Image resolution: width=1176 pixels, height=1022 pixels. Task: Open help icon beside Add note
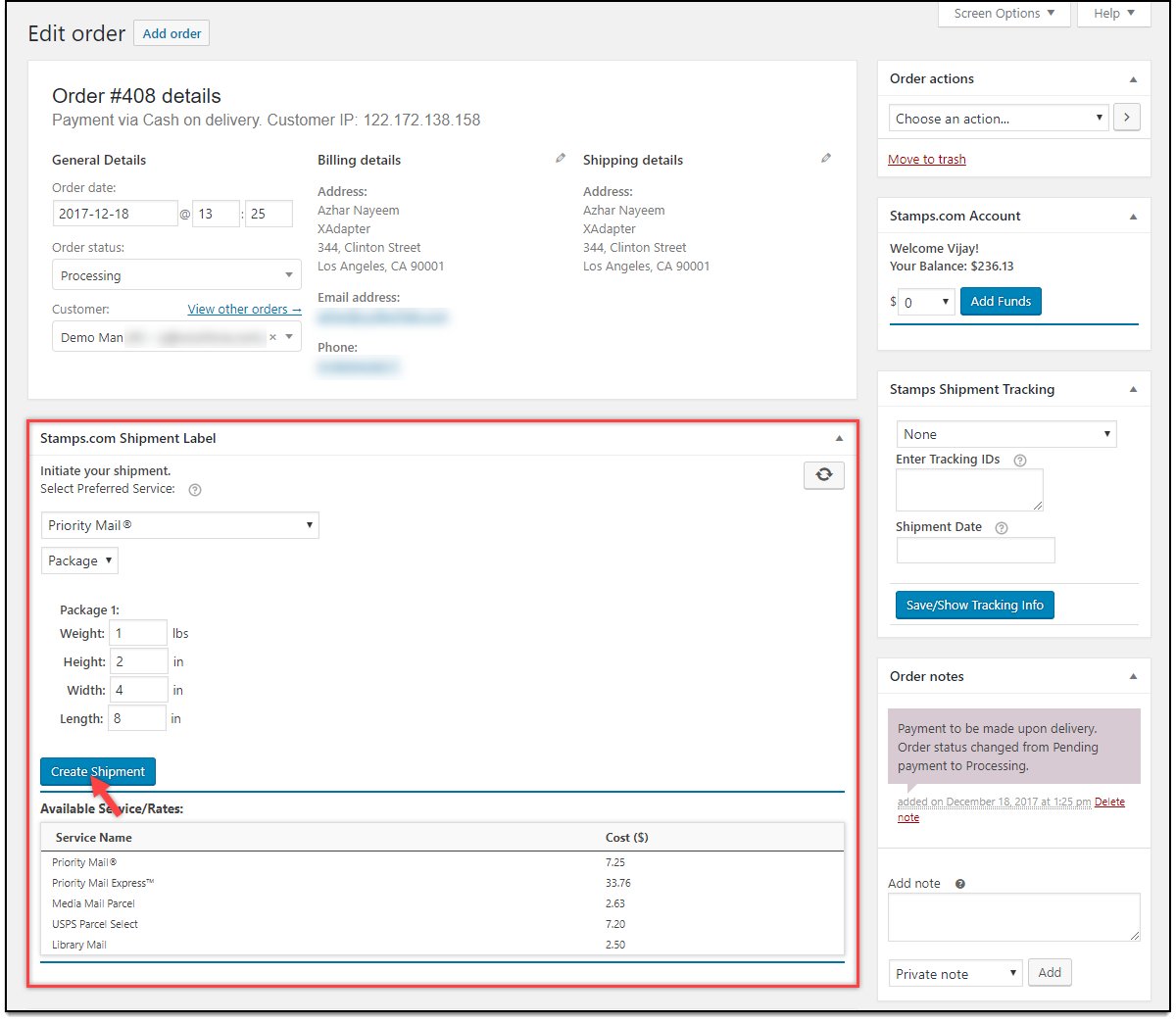[960, 884]
